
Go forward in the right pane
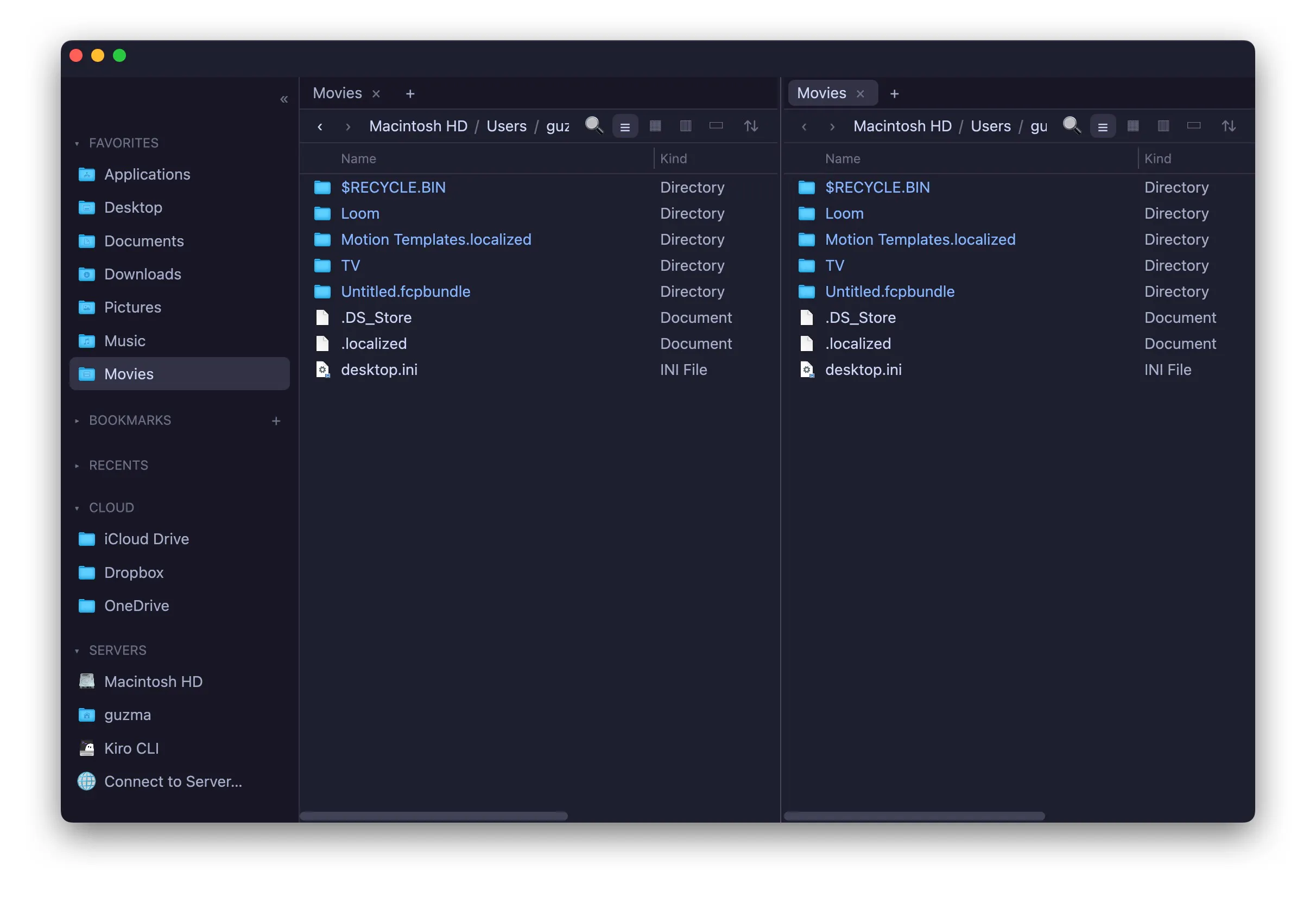pyautogui.click(x=832, y=126)
